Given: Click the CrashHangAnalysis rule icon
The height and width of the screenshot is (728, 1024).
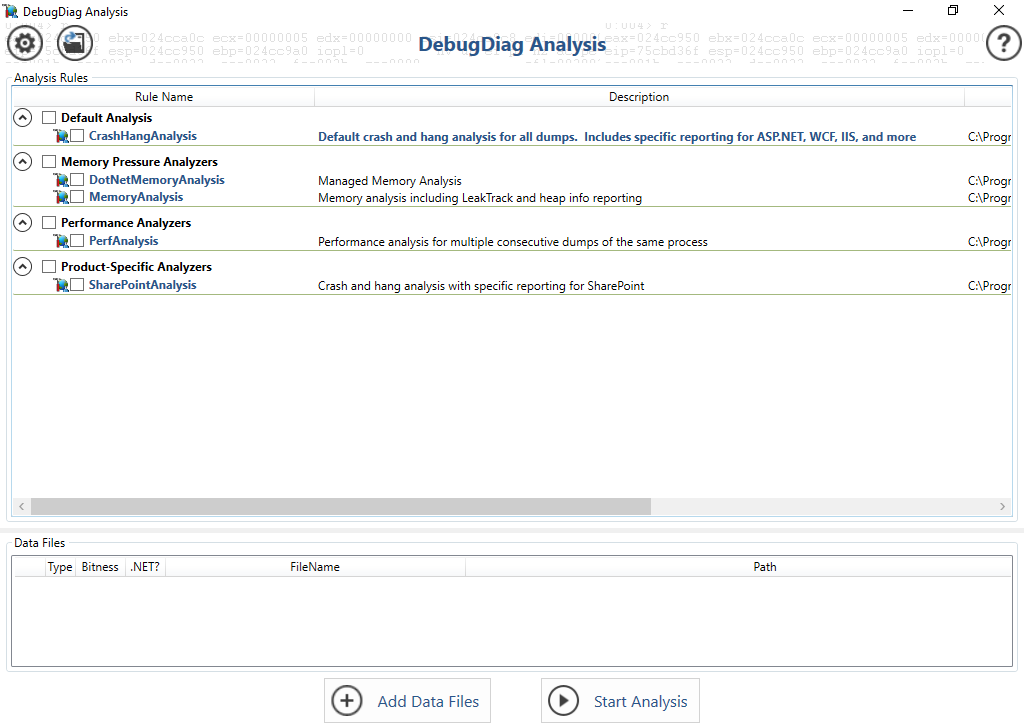Looking at the screenshot, I should pyautogui.click(x=61, y=136).
